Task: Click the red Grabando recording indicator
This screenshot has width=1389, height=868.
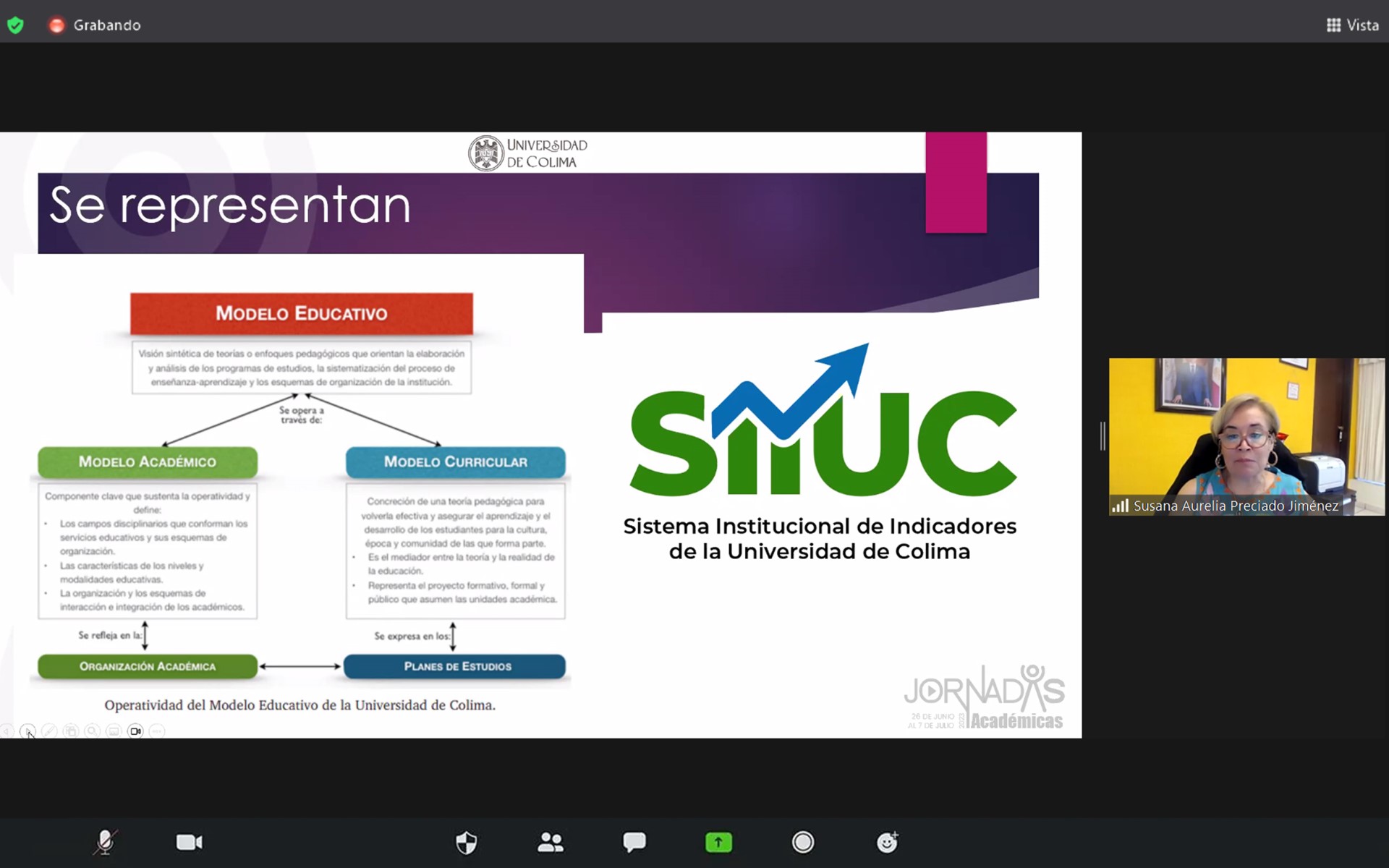Action: point(56,25)
